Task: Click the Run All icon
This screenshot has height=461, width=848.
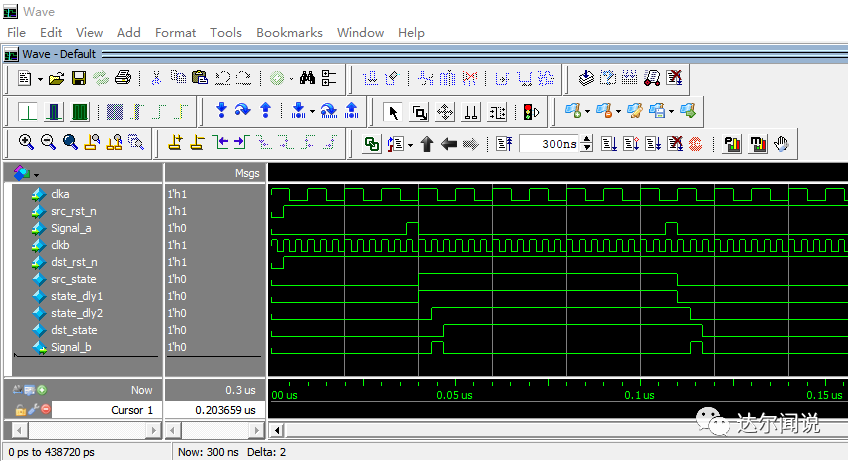Action: [x=653, y=144]
